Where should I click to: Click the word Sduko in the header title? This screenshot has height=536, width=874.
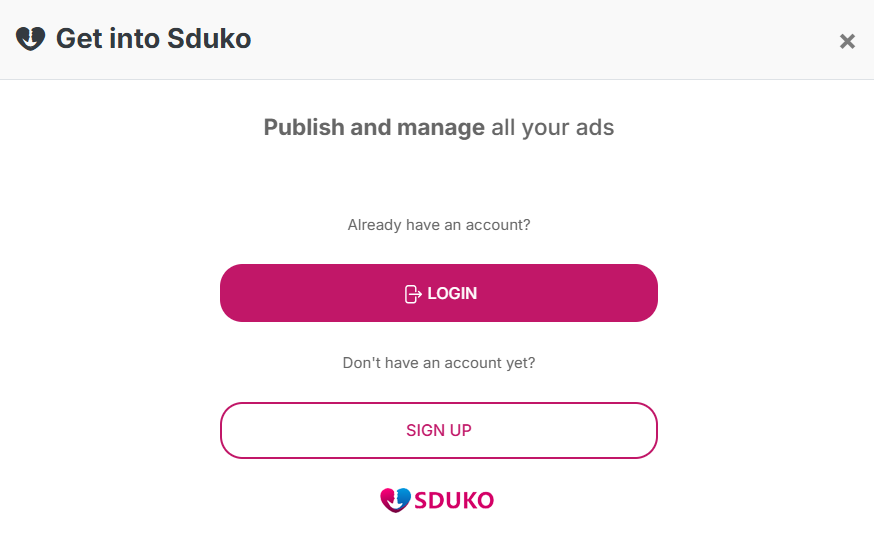209,38
